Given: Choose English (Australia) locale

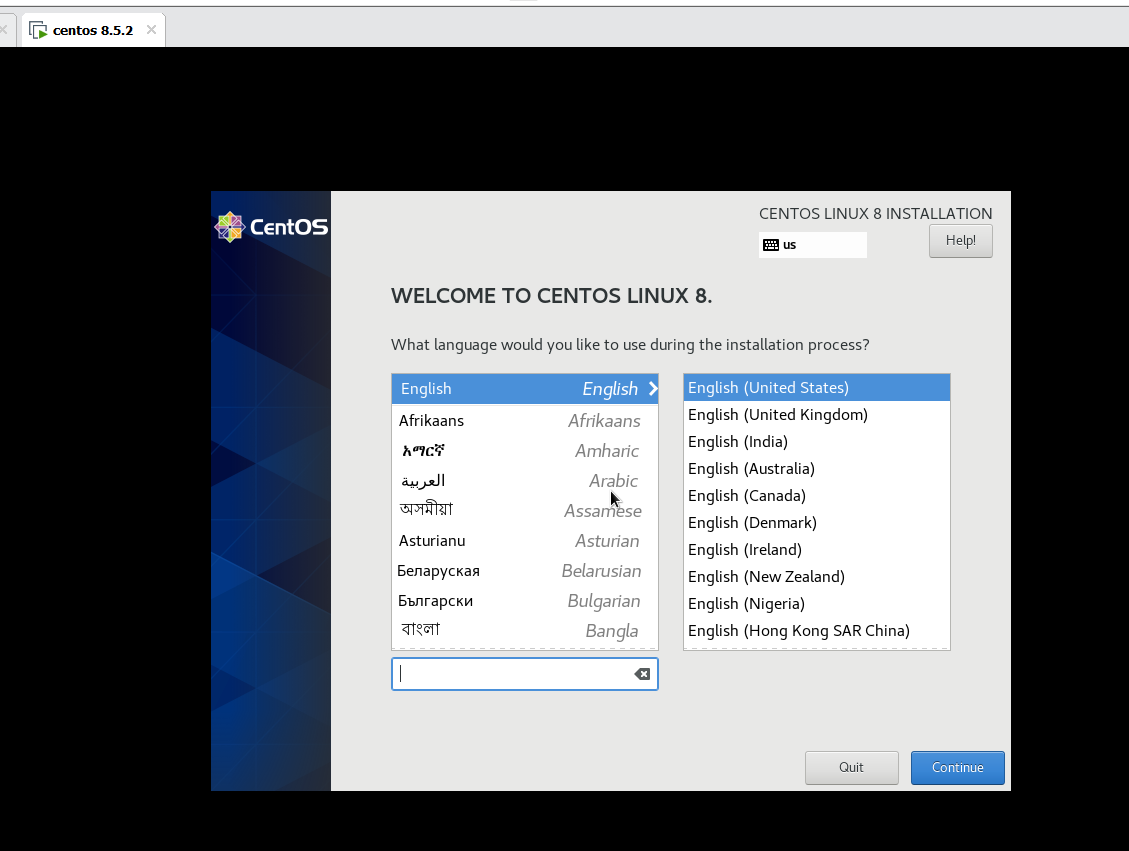Looking at the screenshot, I should click(x=817, y=469).
